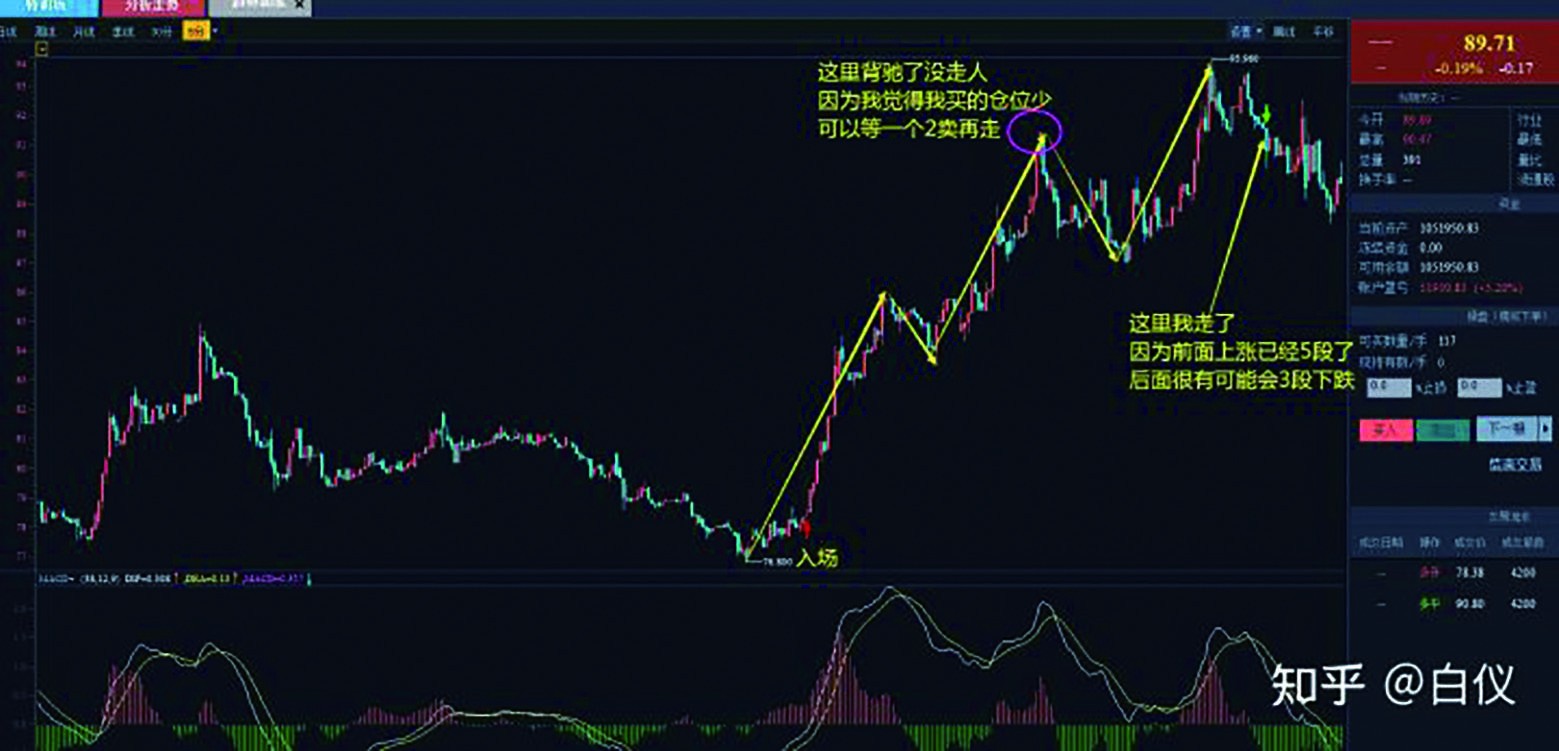Screen dimensions: 1559x751
Task: Click the pink 买入 buy button
Action: pyautogui.click(x=1387, y=430)
